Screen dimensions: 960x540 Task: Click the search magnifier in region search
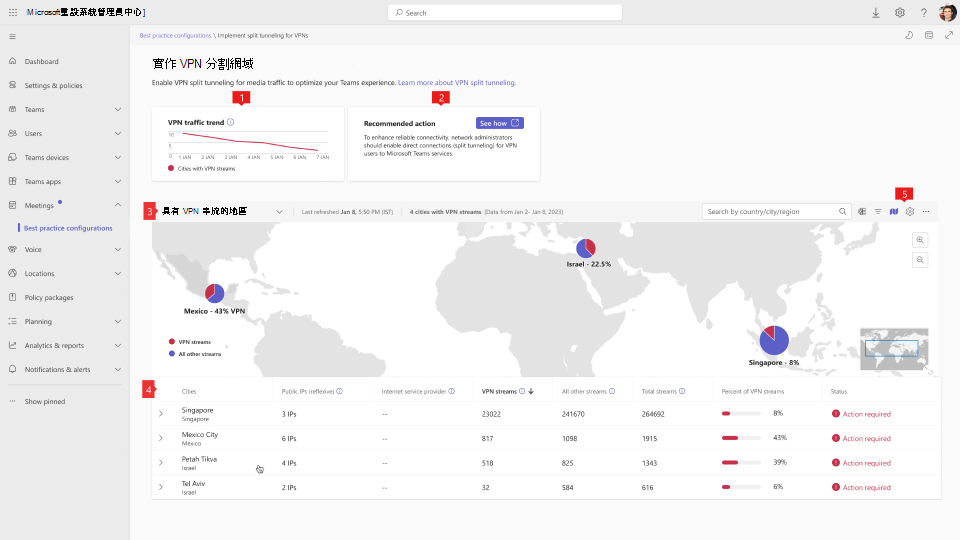point(842,211)
